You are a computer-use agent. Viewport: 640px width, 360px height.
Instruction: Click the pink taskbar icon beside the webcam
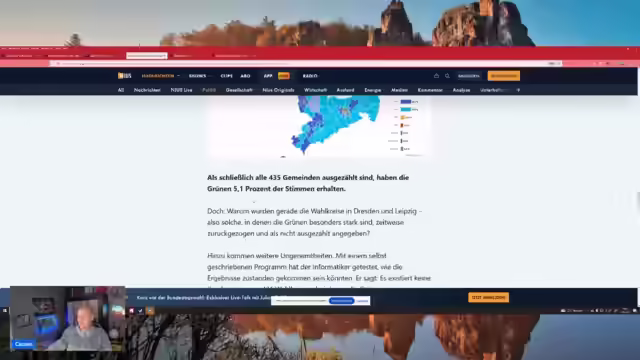coord(131,311)
